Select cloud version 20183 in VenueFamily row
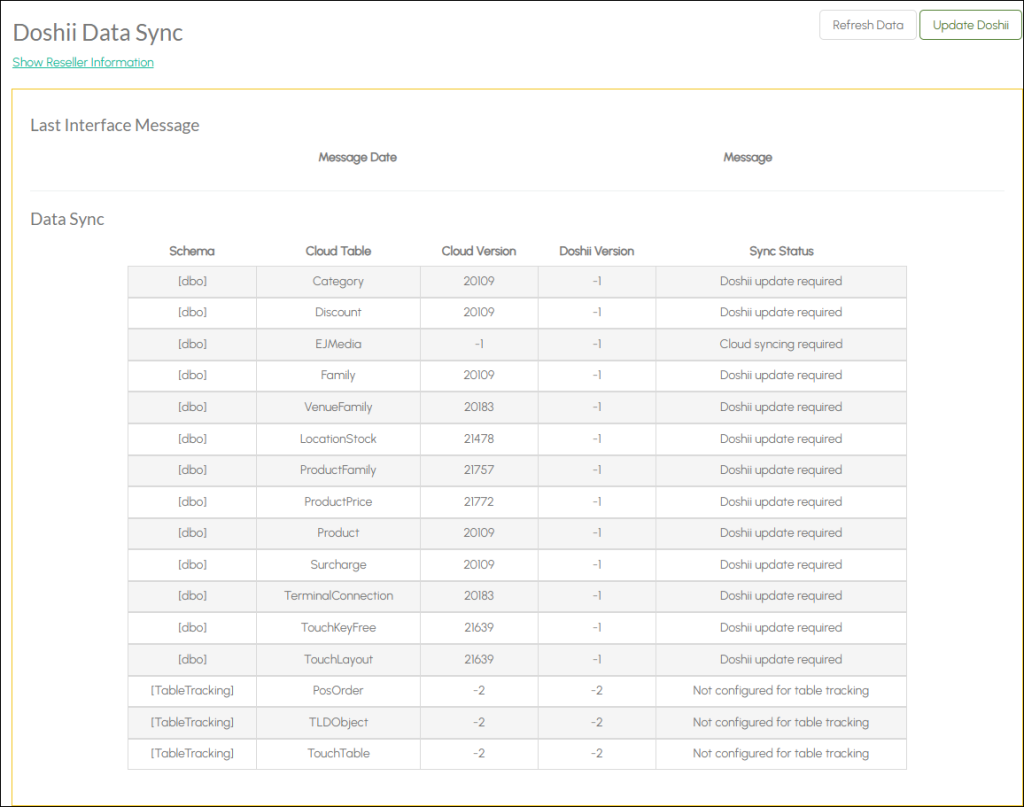The height and width of the screenshot is (807, 1024). click(x=479, y=407)
